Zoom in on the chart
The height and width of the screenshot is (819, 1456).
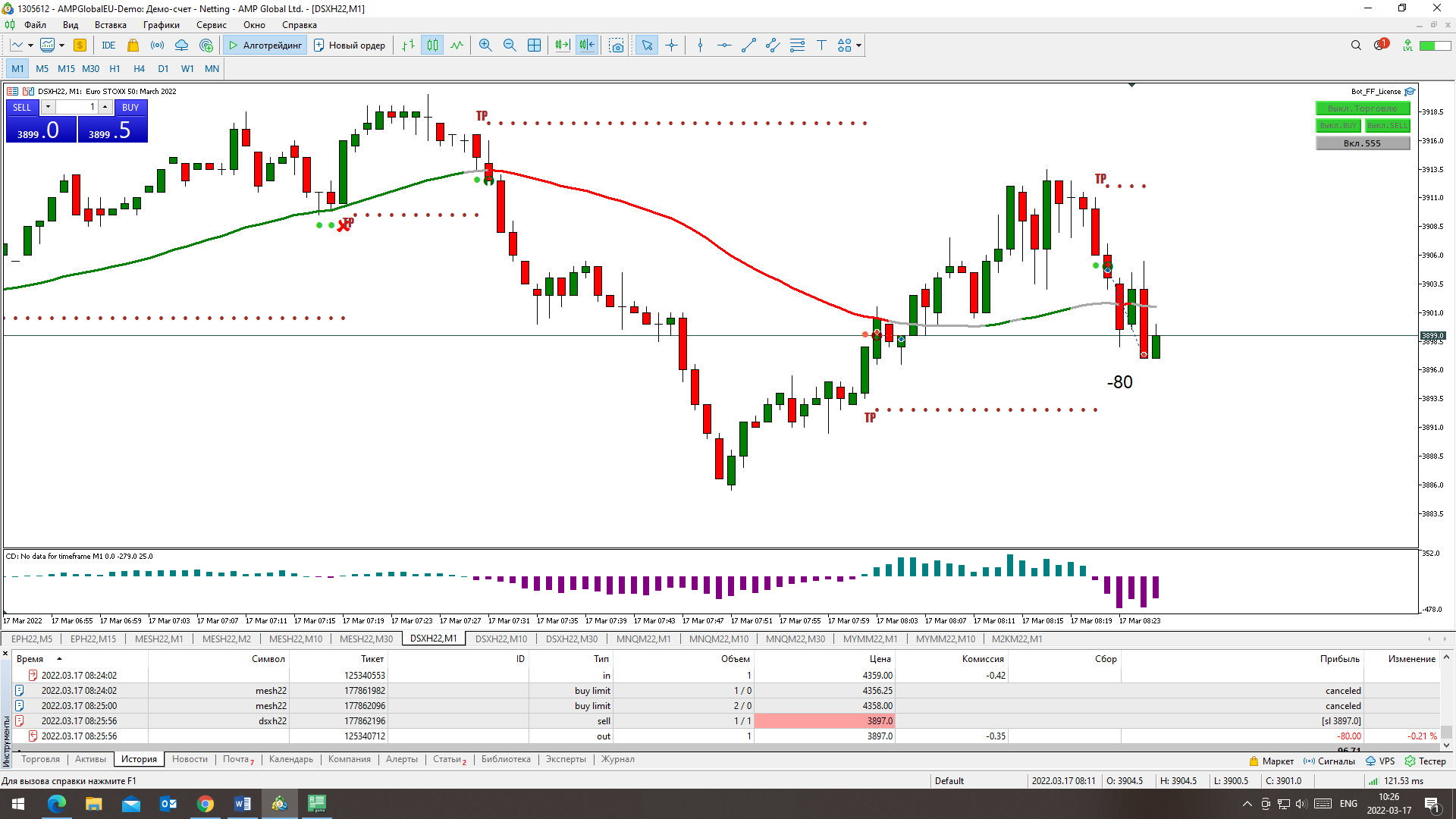(485, 45)
